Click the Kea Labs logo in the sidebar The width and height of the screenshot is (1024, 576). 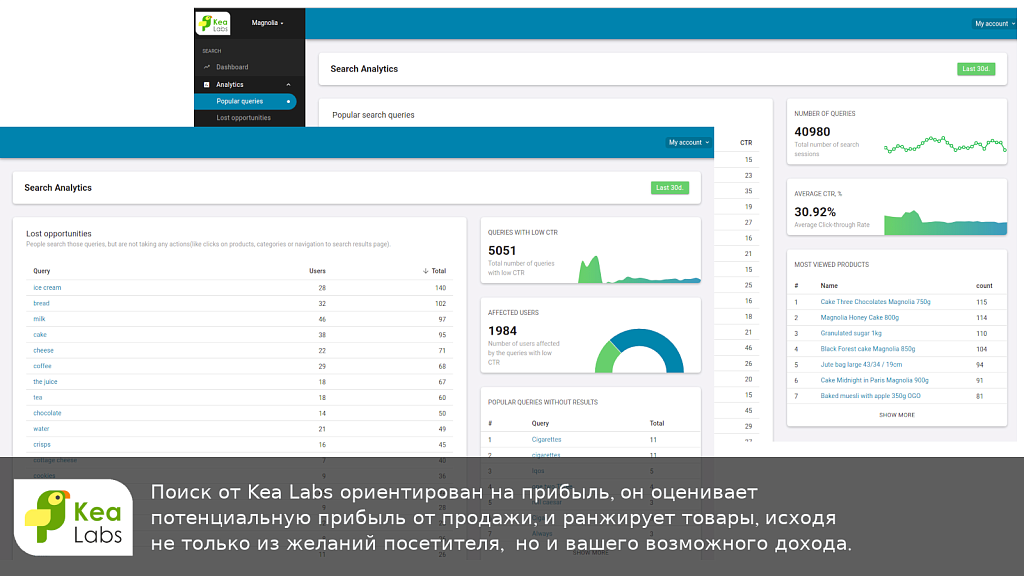(x=215, y=23)
